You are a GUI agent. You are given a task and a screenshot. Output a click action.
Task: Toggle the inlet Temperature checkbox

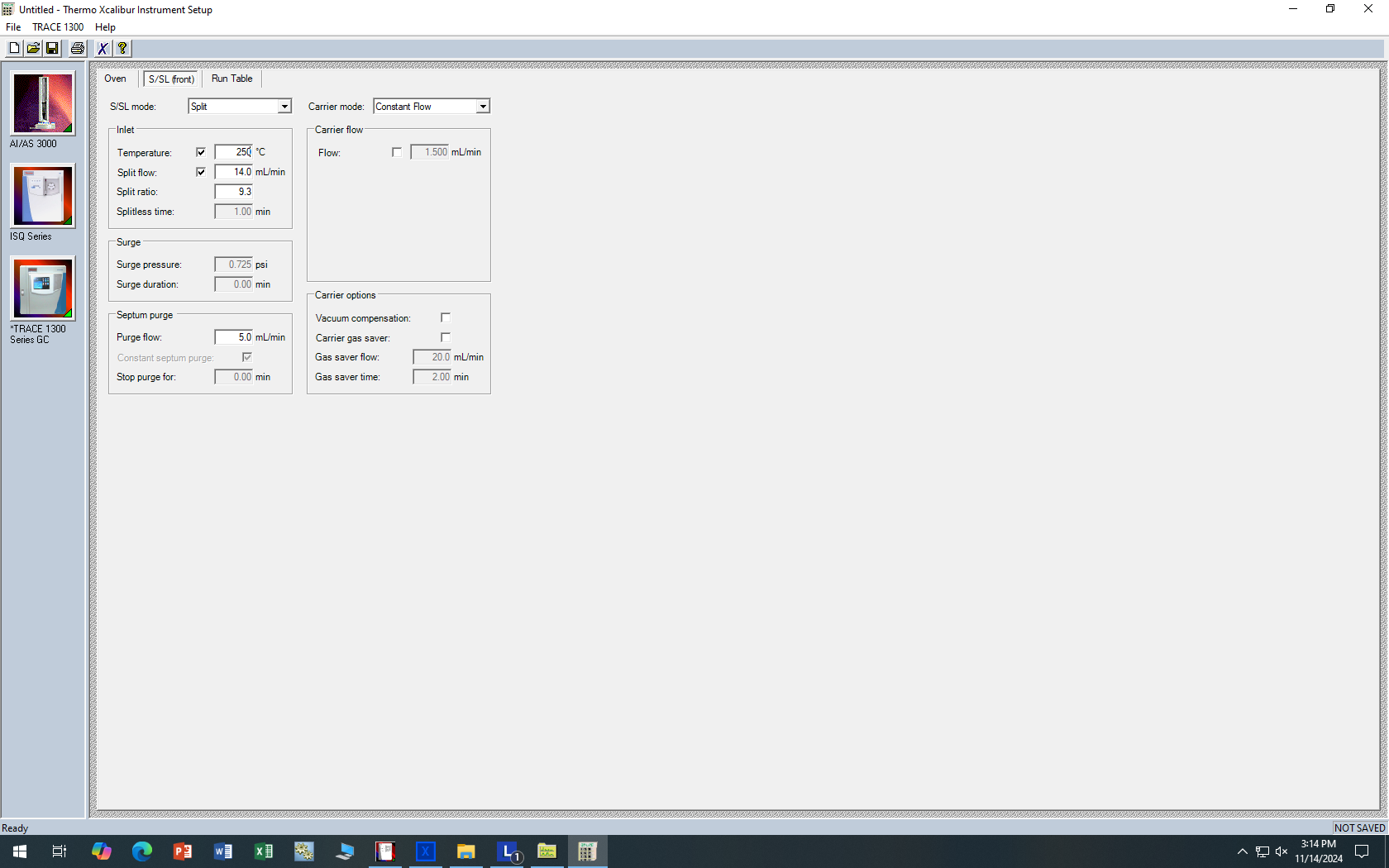click(201, 152)
